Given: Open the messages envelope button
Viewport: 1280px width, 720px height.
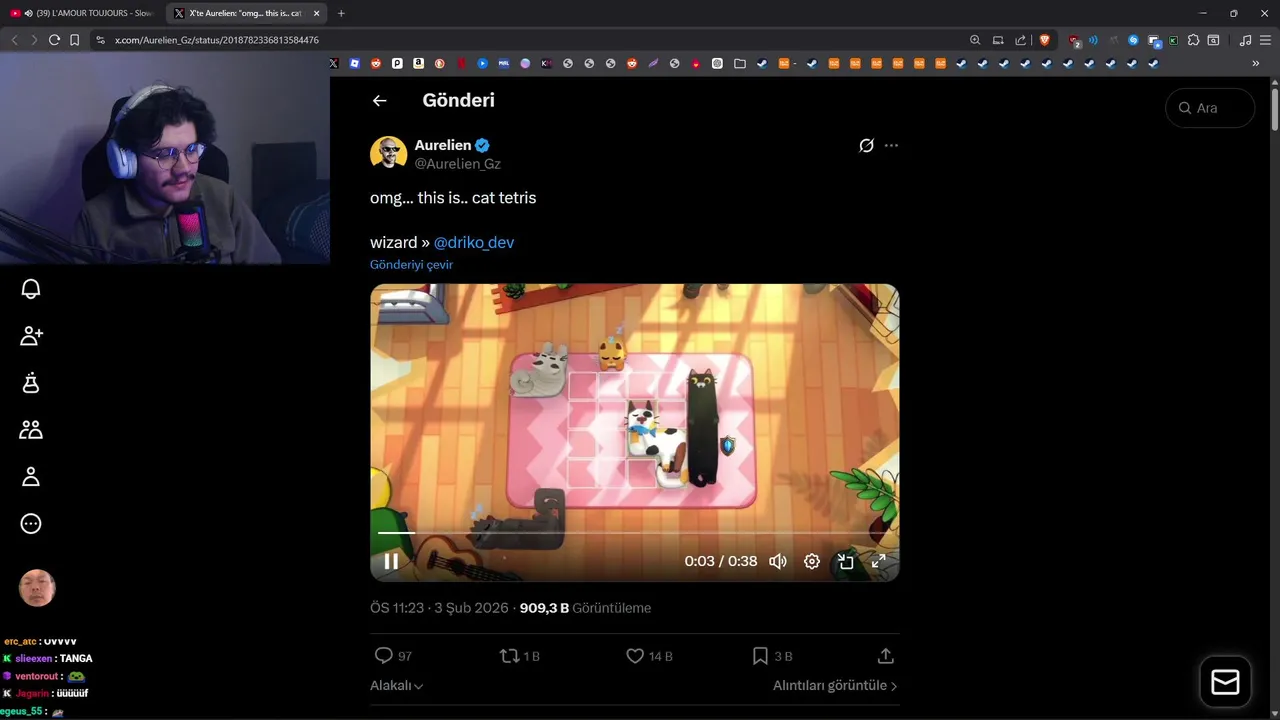Looking at the screenshot, I should tap(1225, 682).
